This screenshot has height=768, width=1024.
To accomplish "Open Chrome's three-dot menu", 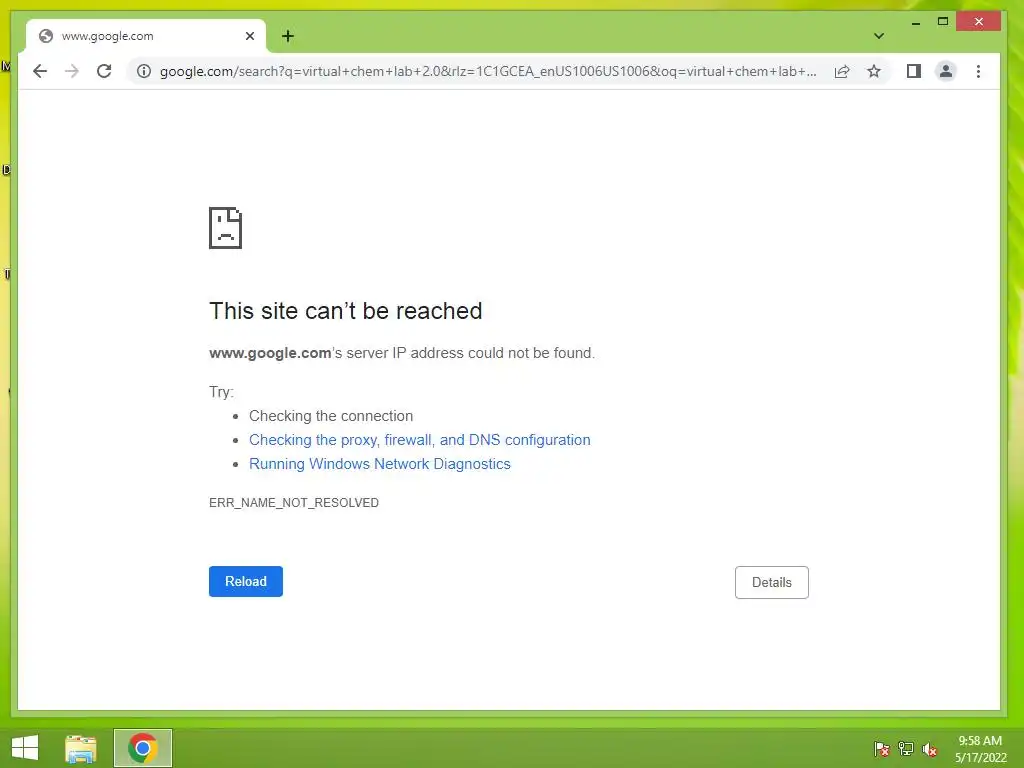I will click(978, 71).
